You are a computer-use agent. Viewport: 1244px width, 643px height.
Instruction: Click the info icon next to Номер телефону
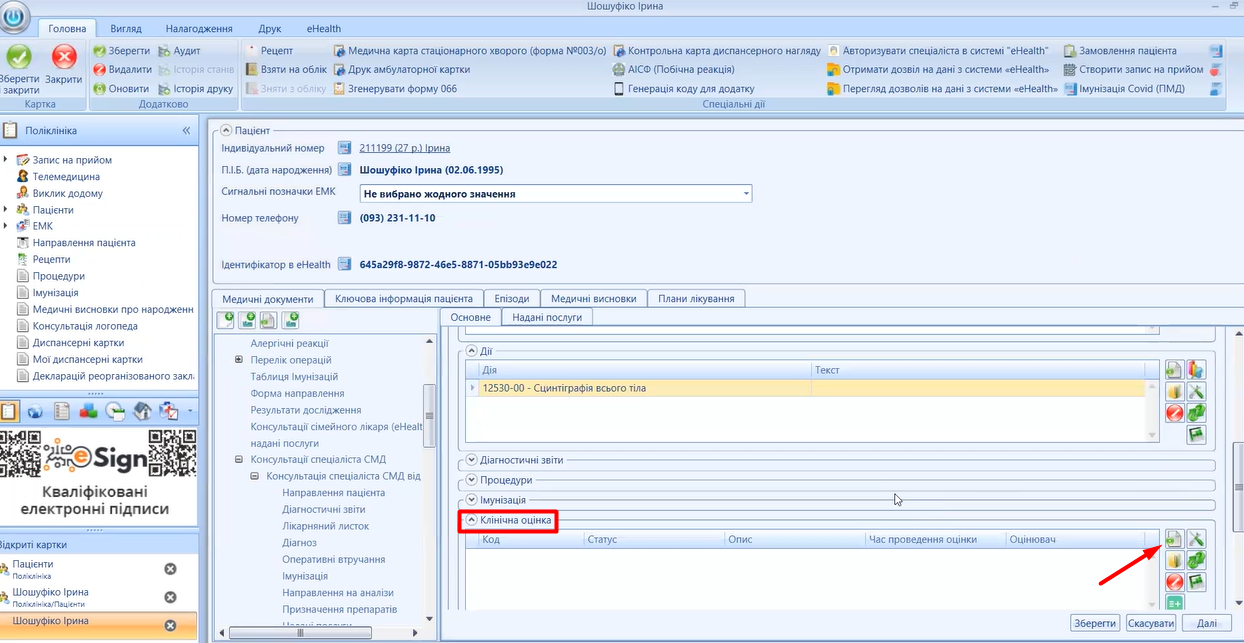click(345, 218)
